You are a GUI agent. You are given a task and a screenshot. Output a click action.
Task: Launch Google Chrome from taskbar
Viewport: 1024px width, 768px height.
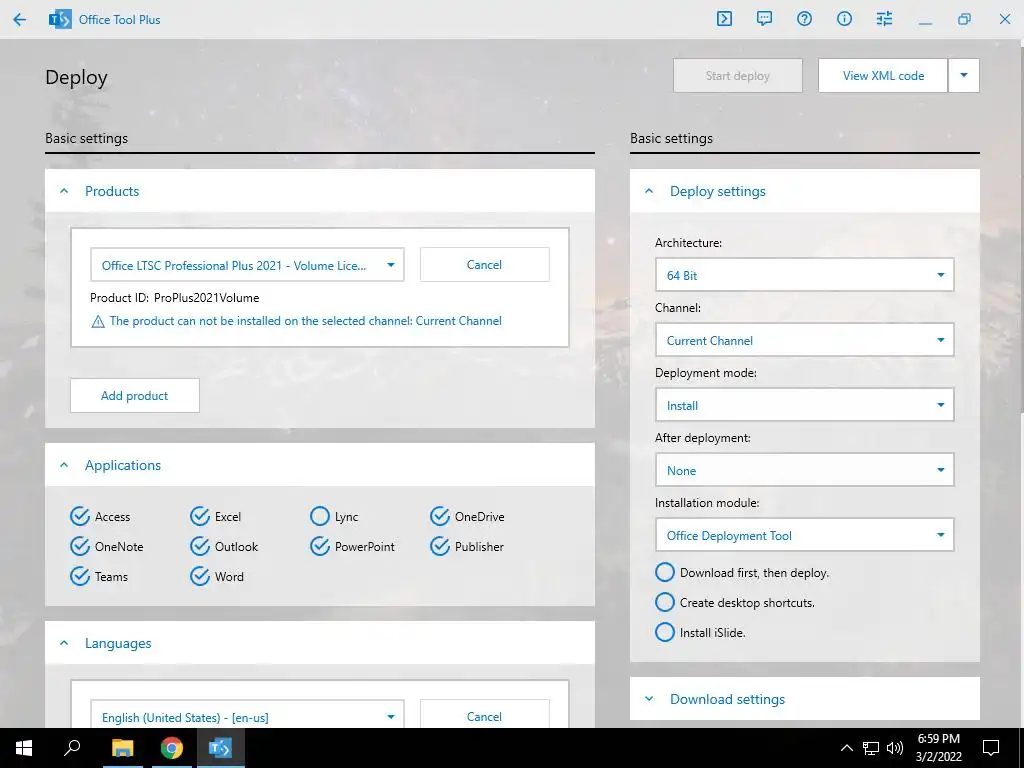click(172, 748)
